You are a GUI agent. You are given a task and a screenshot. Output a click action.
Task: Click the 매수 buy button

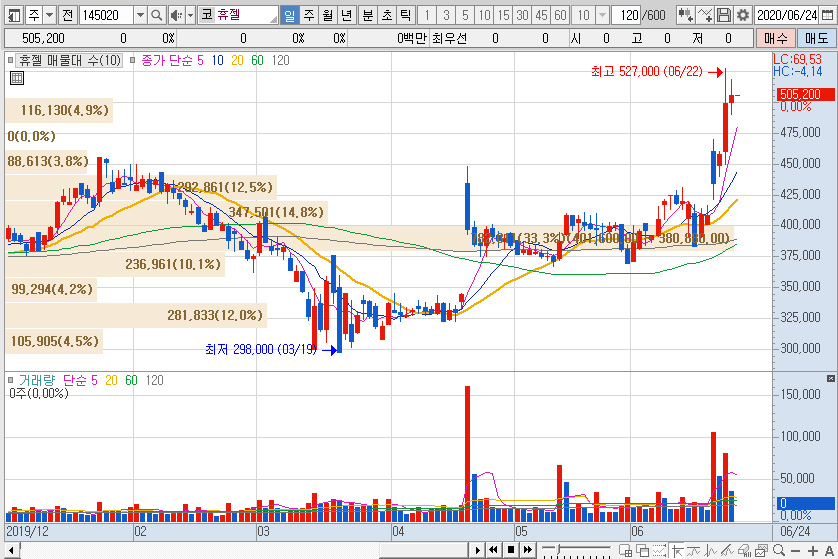pyautogui.click(x=775, y=38)
